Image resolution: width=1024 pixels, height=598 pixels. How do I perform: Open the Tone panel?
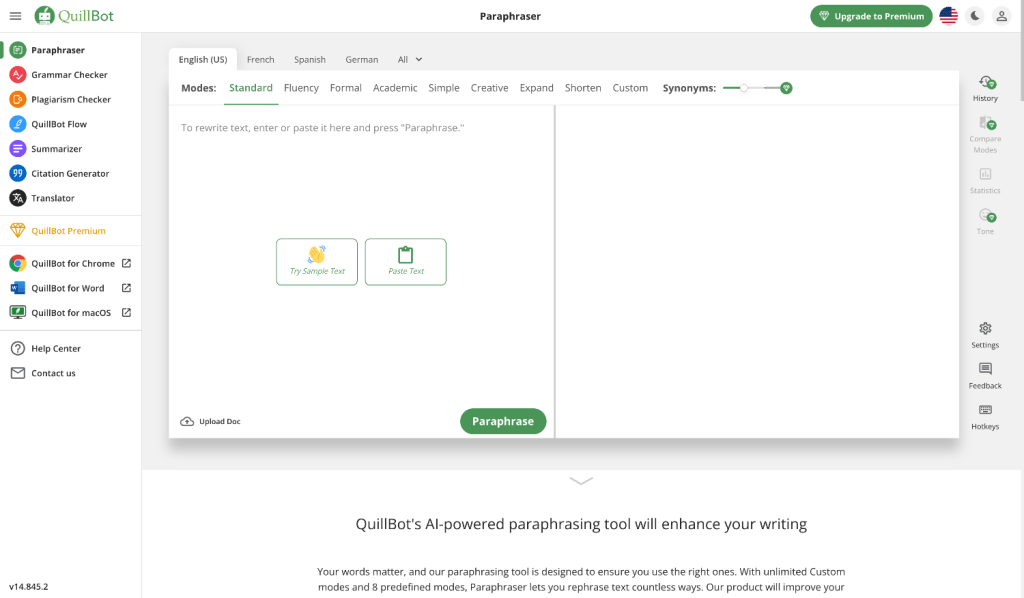pos(985,221)
